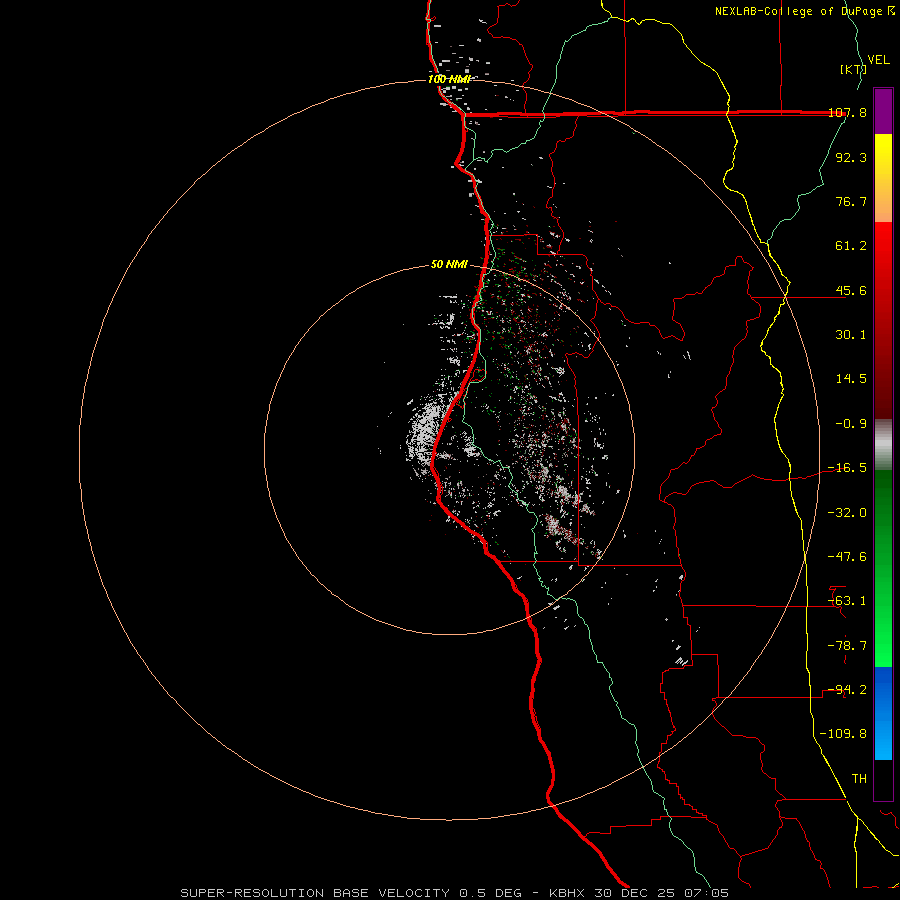This screenshot has width=900, height=900.
Task: Click the -16.5 velocity scale value
Action: tap(847, 468)
